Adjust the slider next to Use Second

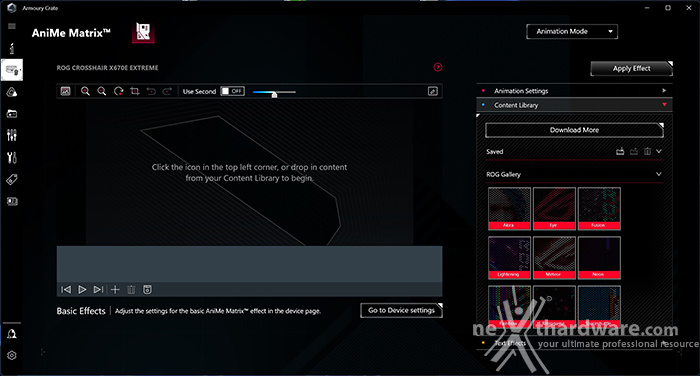[274, 93]
